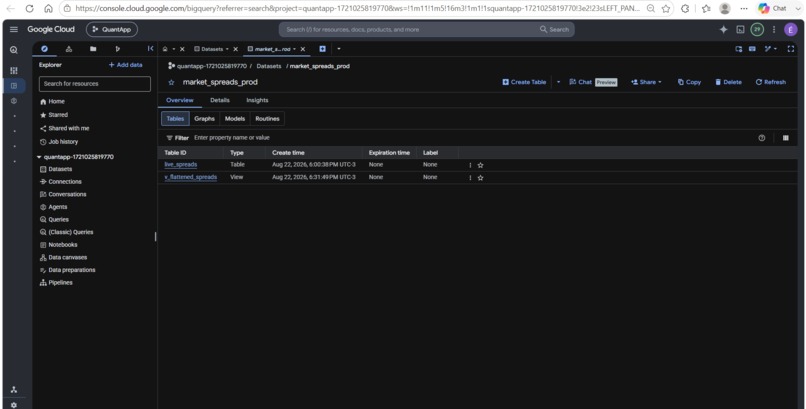Click Create Table button
The width and height of the screenshot is (806, 409).
pyautogui.click(x=524, y=82)
